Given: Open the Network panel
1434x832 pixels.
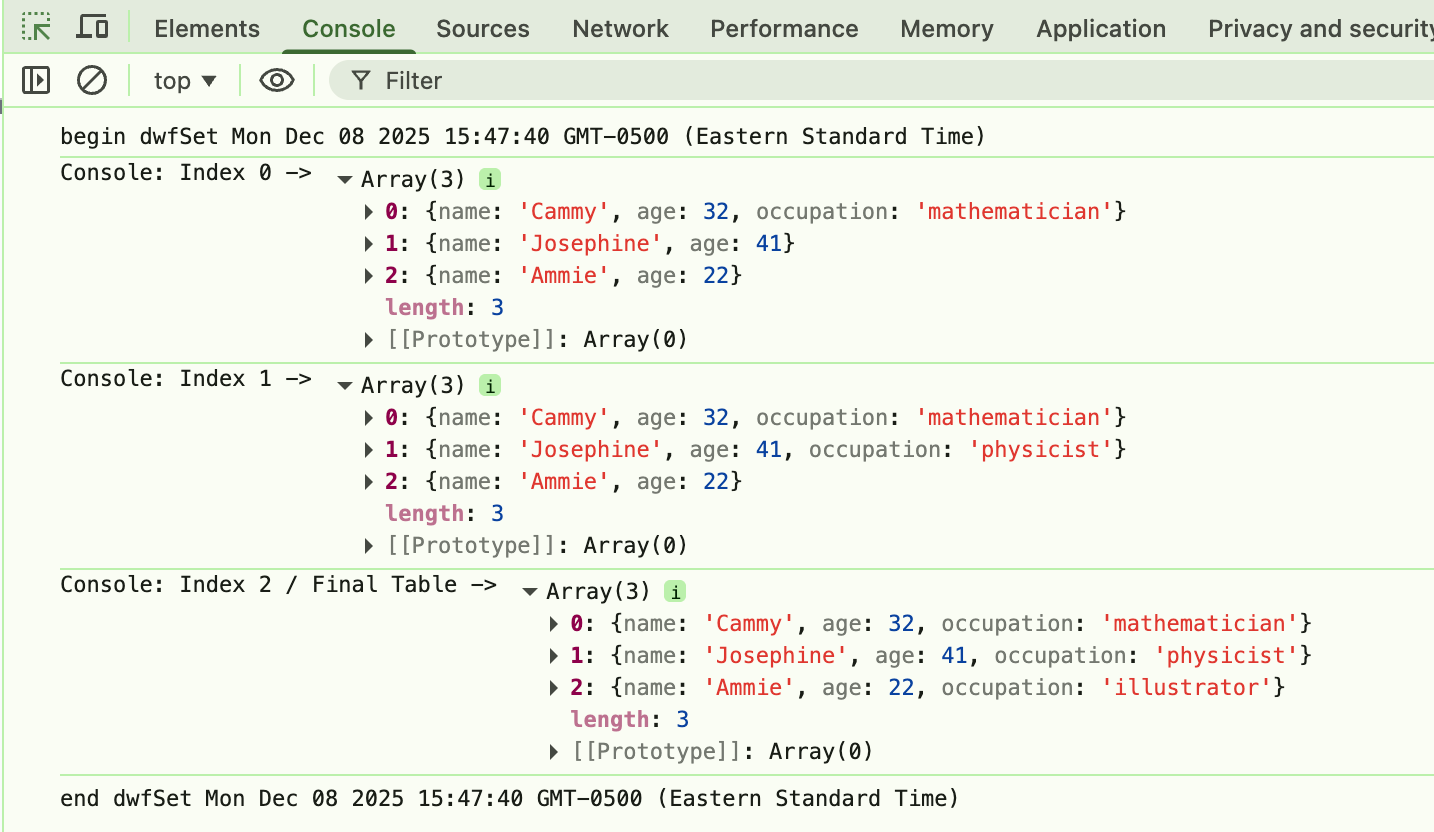Looking at the screenshot, I should pos(620,28).
